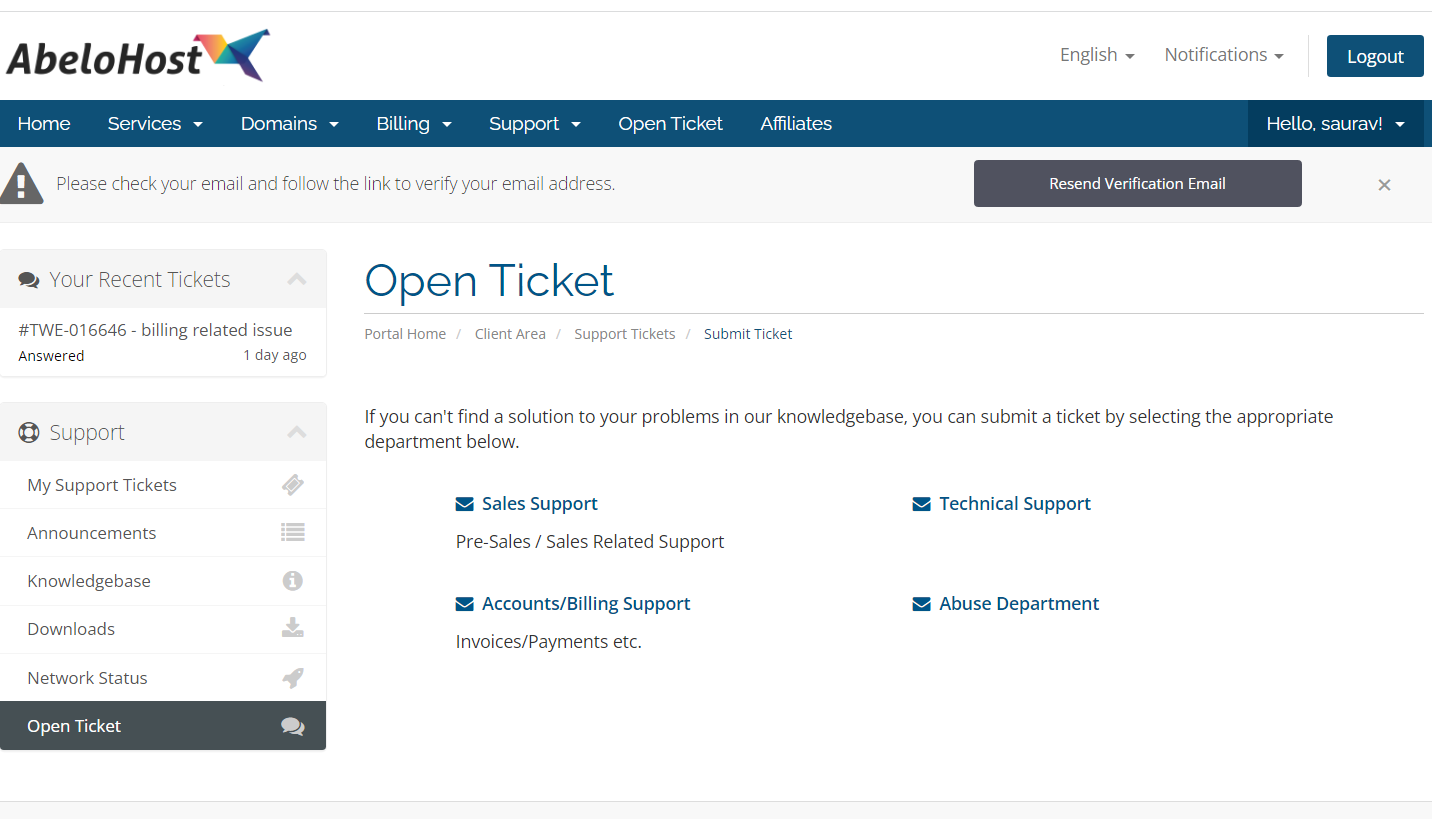1432x819 pixels.
Task: Click the Accounts/Billing Support envelope icon
Action: pos(464,603)
